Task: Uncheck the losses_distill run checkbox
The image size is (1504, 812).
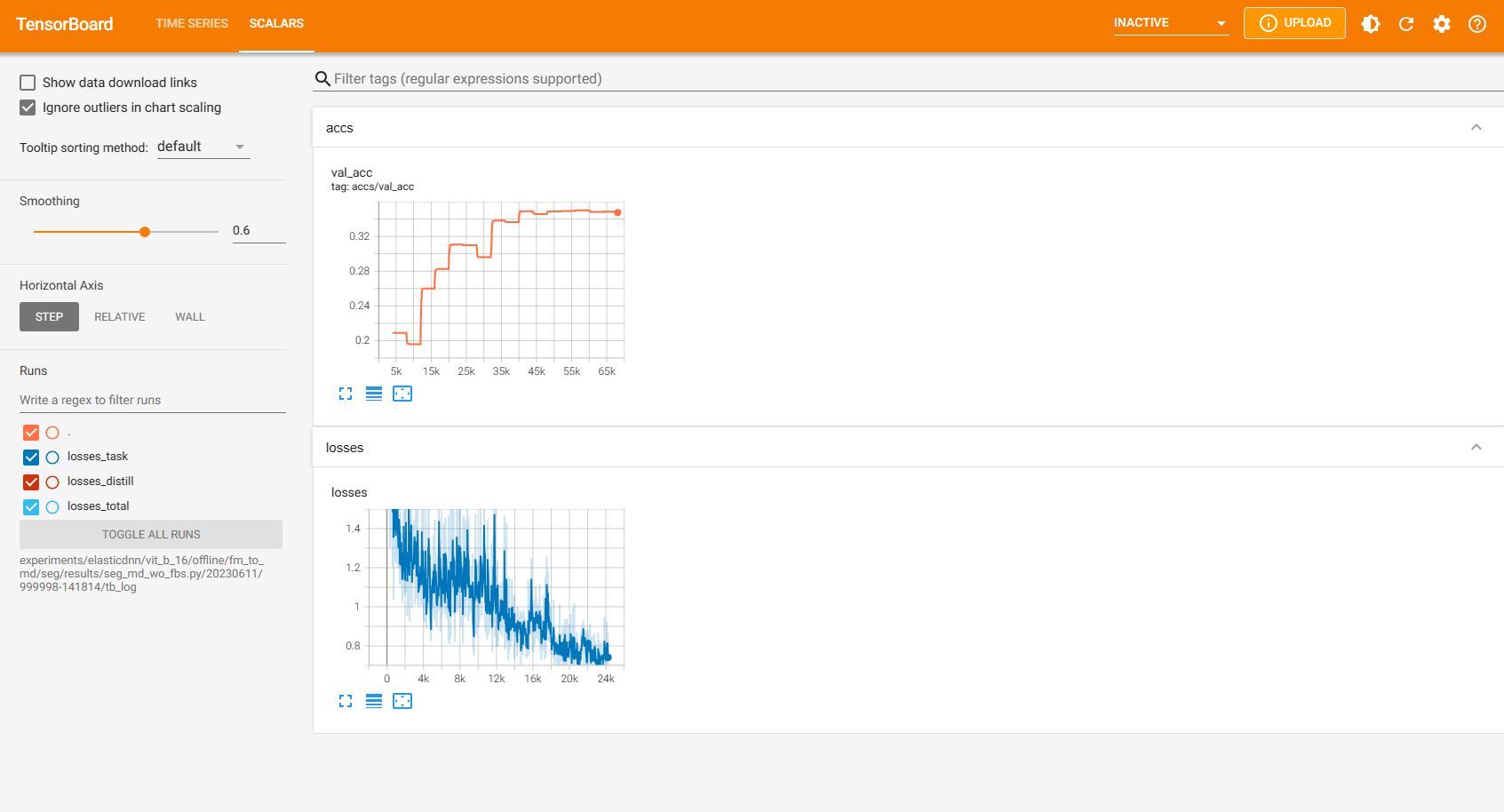Action: coord(31,482)
